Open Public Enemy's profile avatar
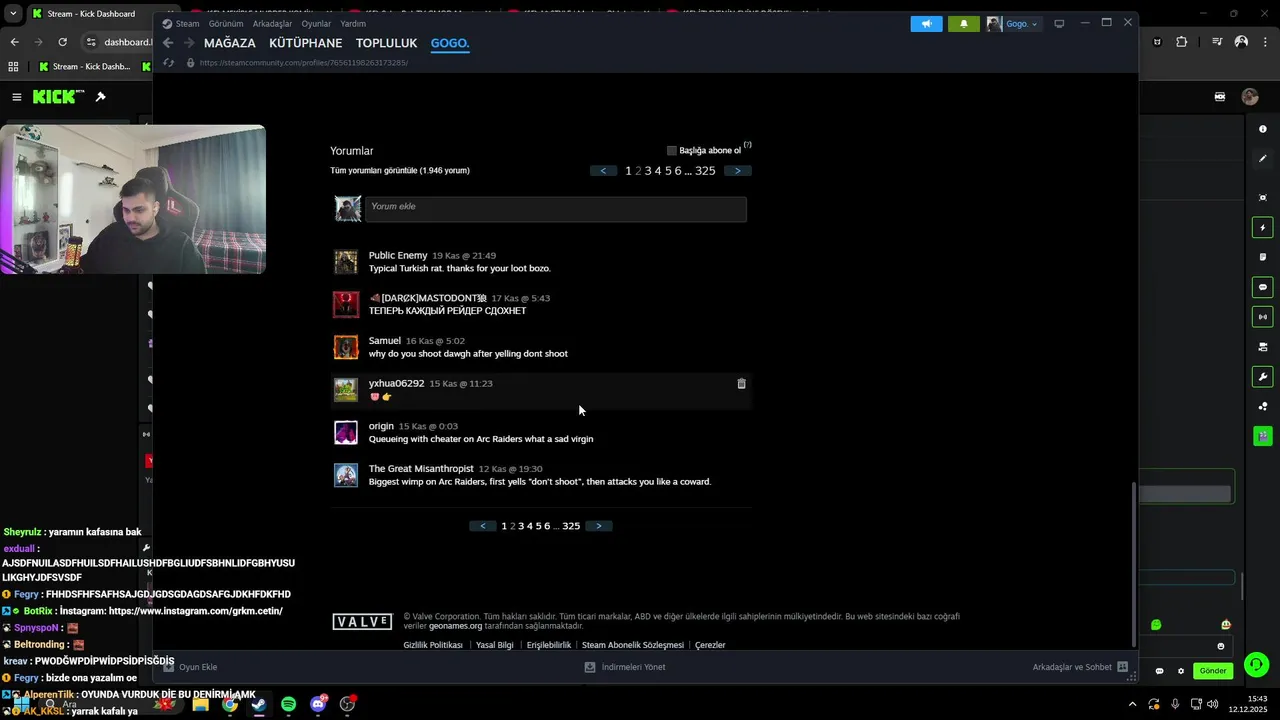Image resolution: width=1280 pixels, height=720 pixels. (346, 262)
